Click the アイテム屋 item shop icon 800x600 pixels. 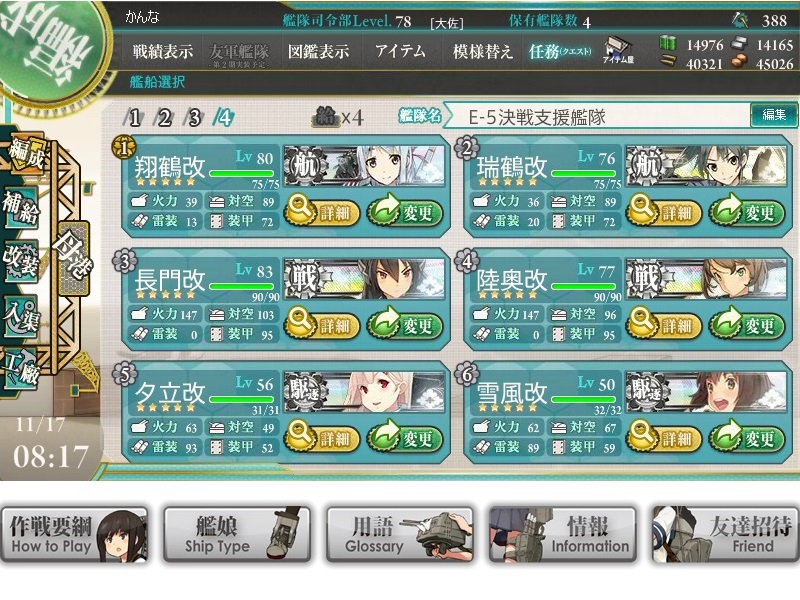click(x=618, y=50)
